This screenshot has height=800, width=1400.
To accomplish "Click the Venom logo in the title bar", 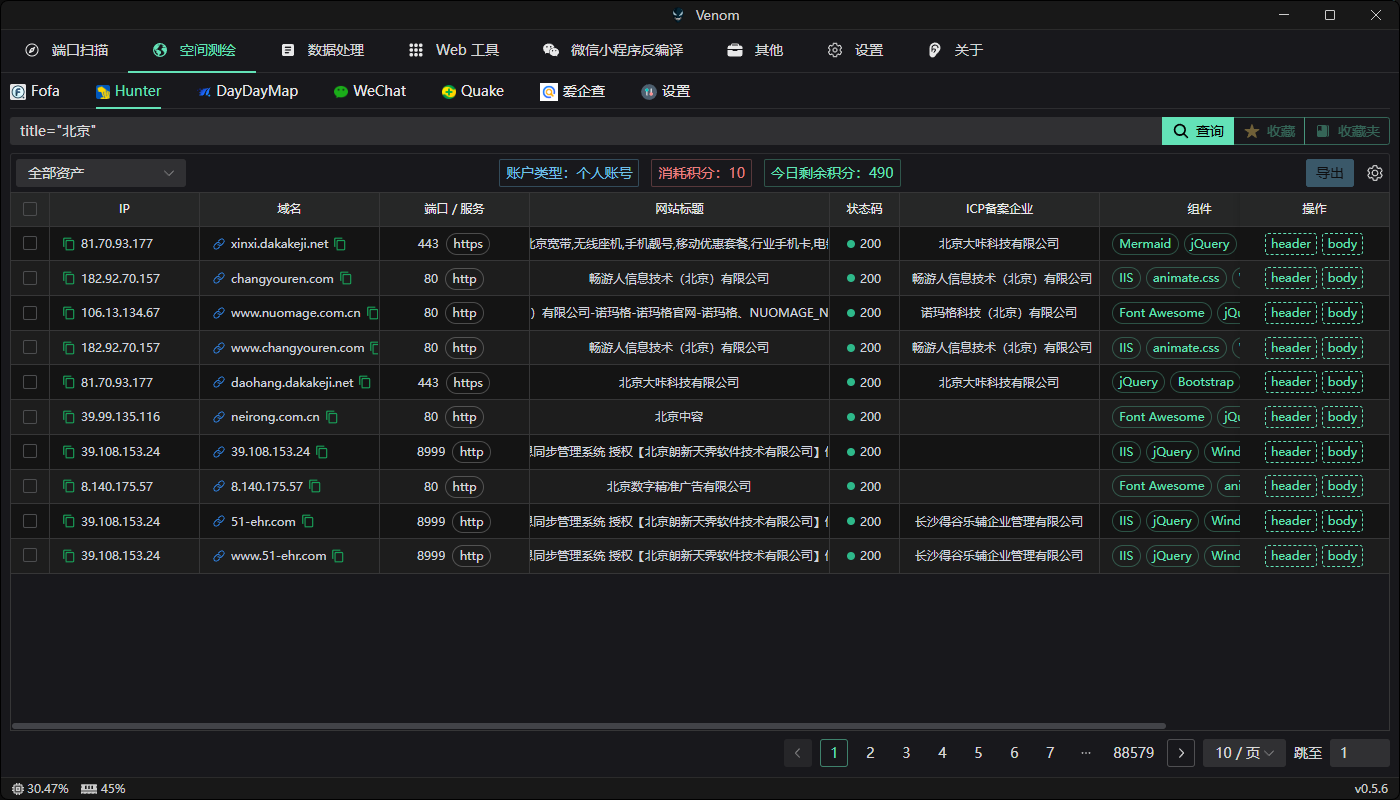I will point(680,15).
